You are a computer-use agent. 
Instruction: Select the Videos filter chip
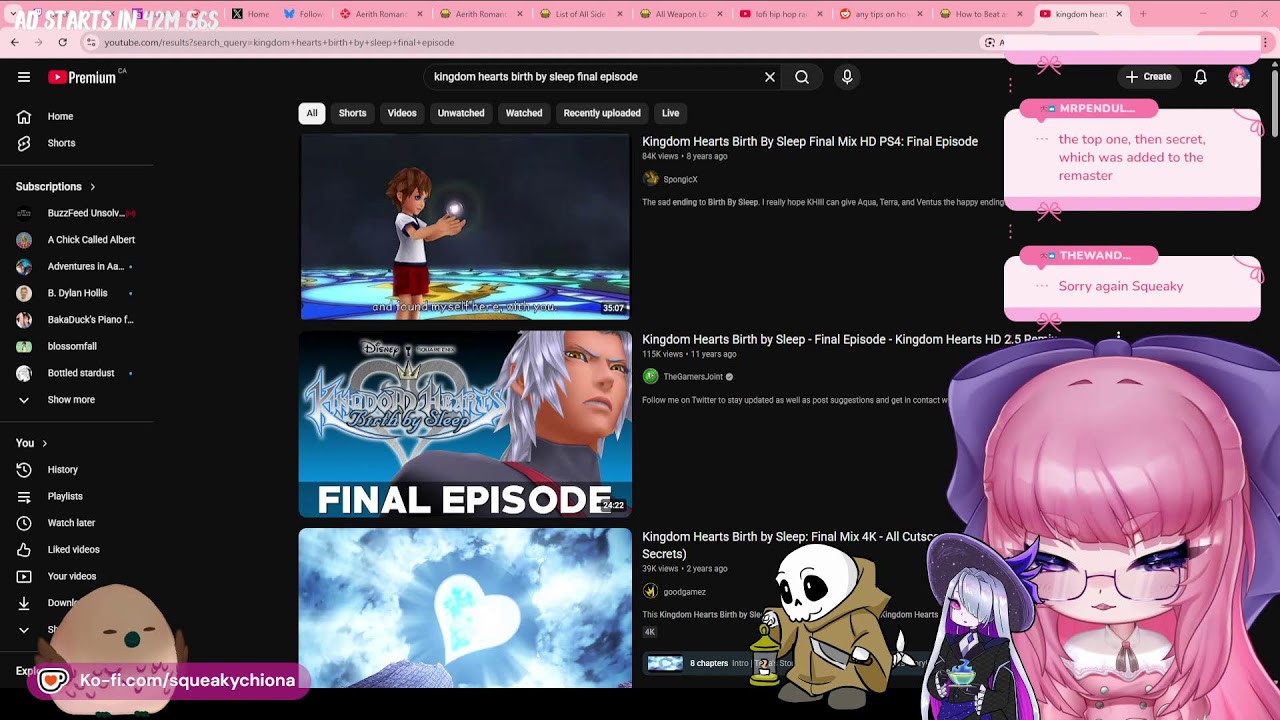402,113
